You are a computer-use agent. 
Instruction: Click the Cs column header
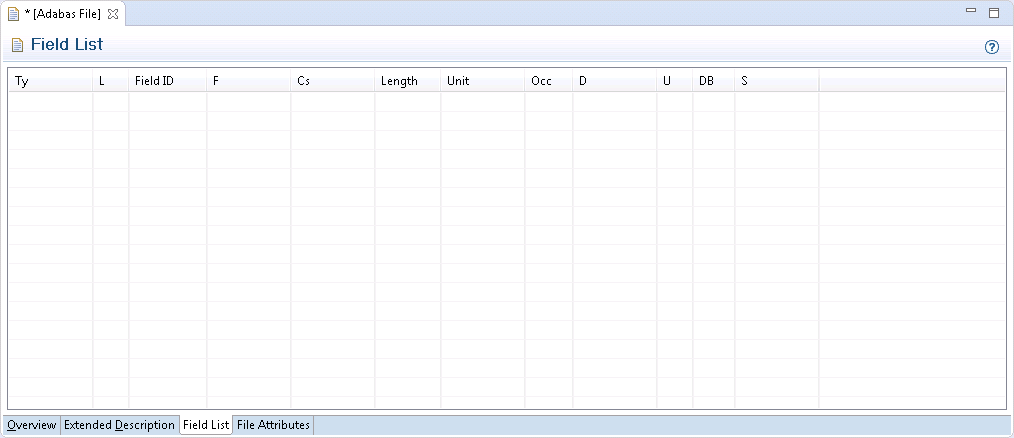pos(332,81)
